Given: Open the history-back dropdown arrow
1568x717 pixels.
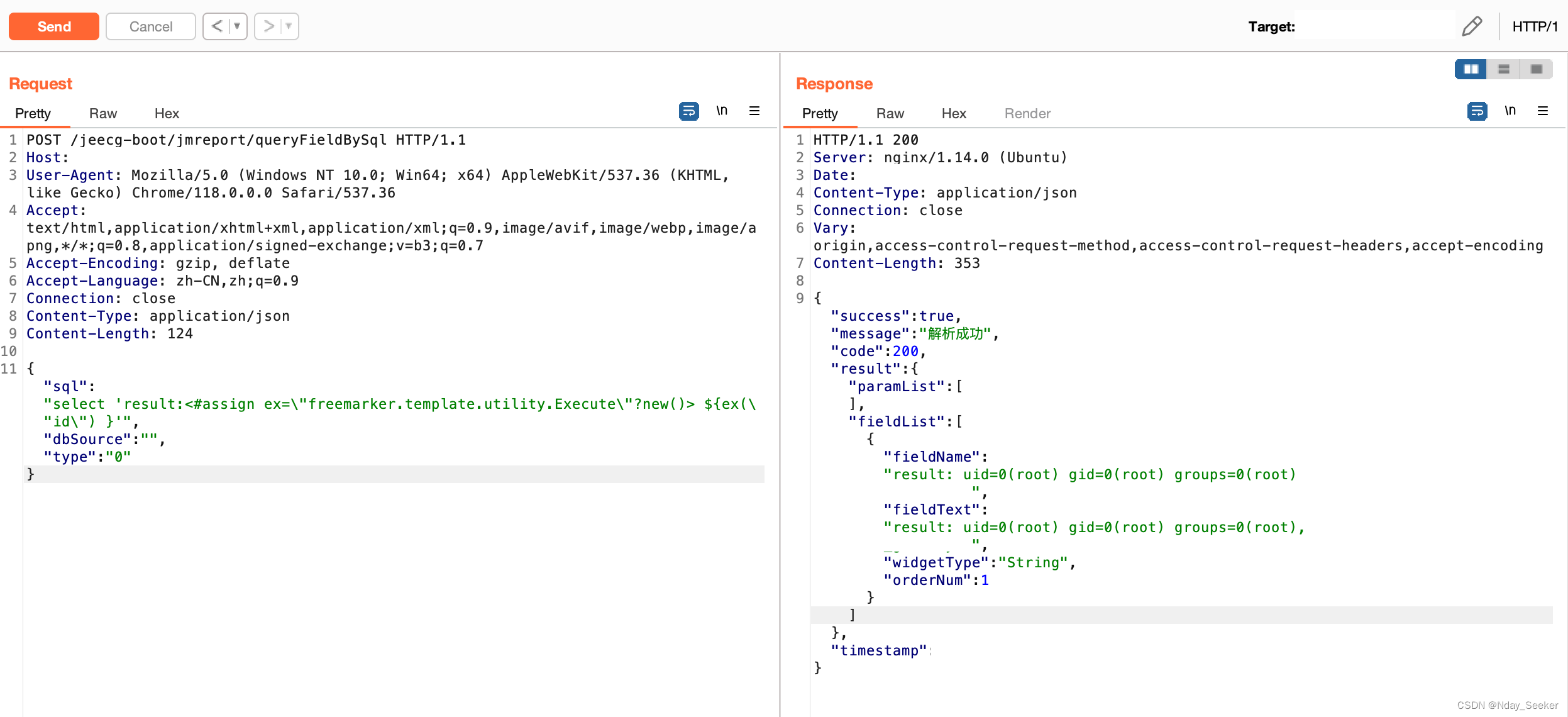Looking at the screenshot, I should [238, 26].
